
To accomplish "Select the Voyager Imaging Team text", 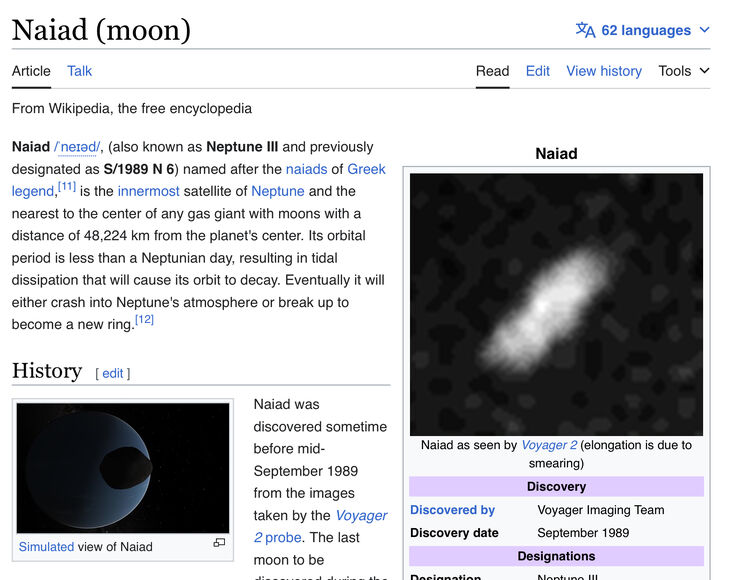I will pyautogui.click(x=600, y=510).
